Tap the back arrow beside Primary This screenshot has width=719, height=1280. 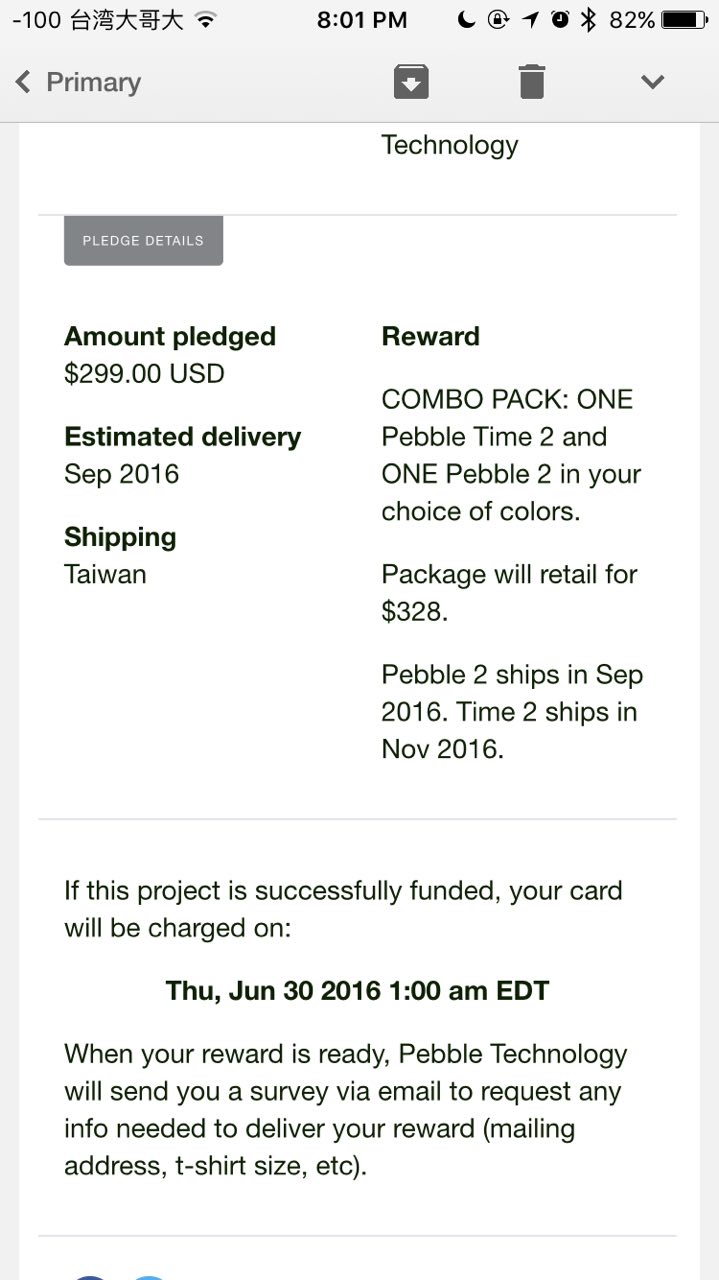click(23, 82)
